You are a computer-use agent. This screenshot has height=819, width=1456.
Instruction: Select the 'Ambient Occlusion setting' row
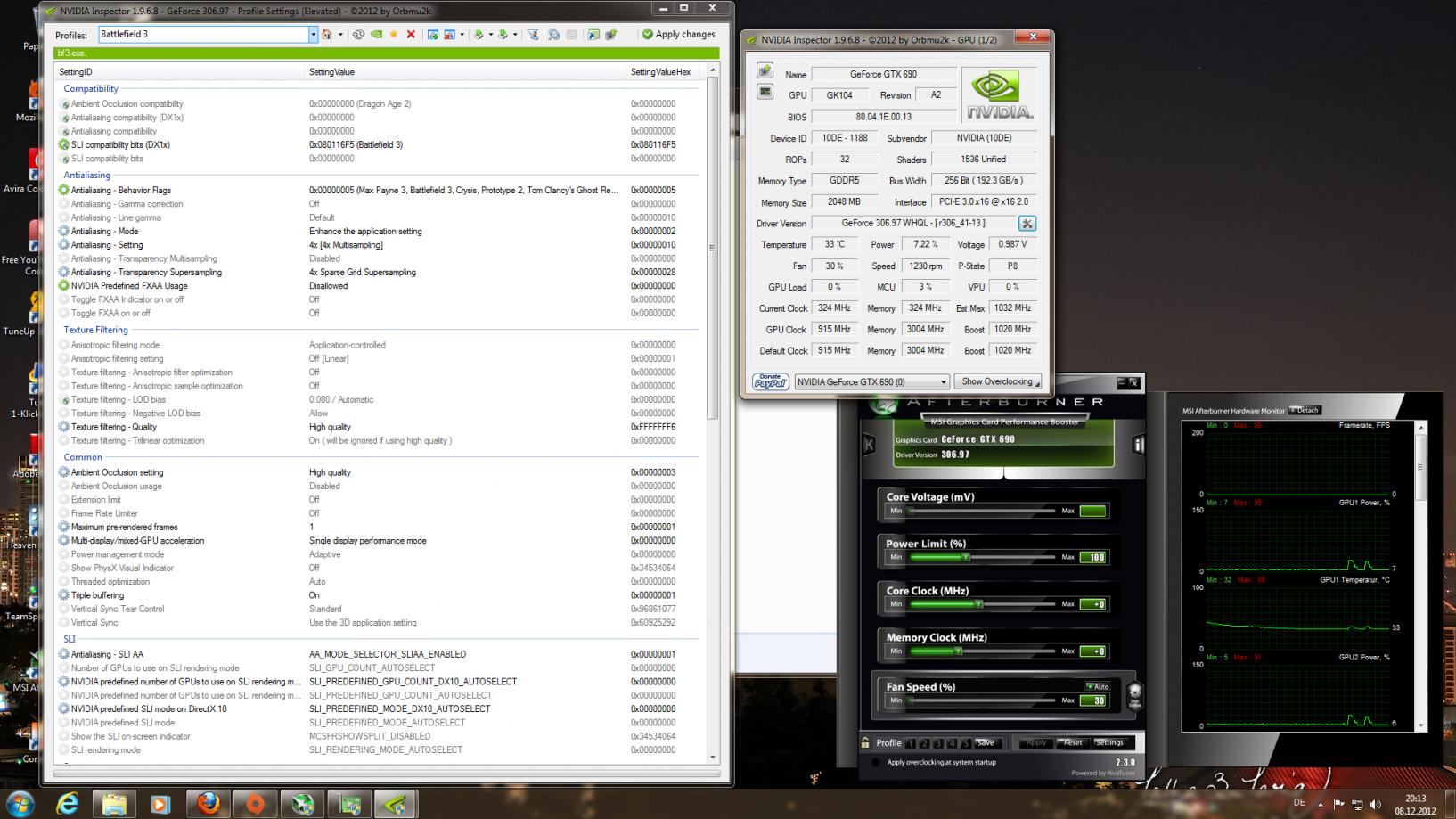[378, 472]
